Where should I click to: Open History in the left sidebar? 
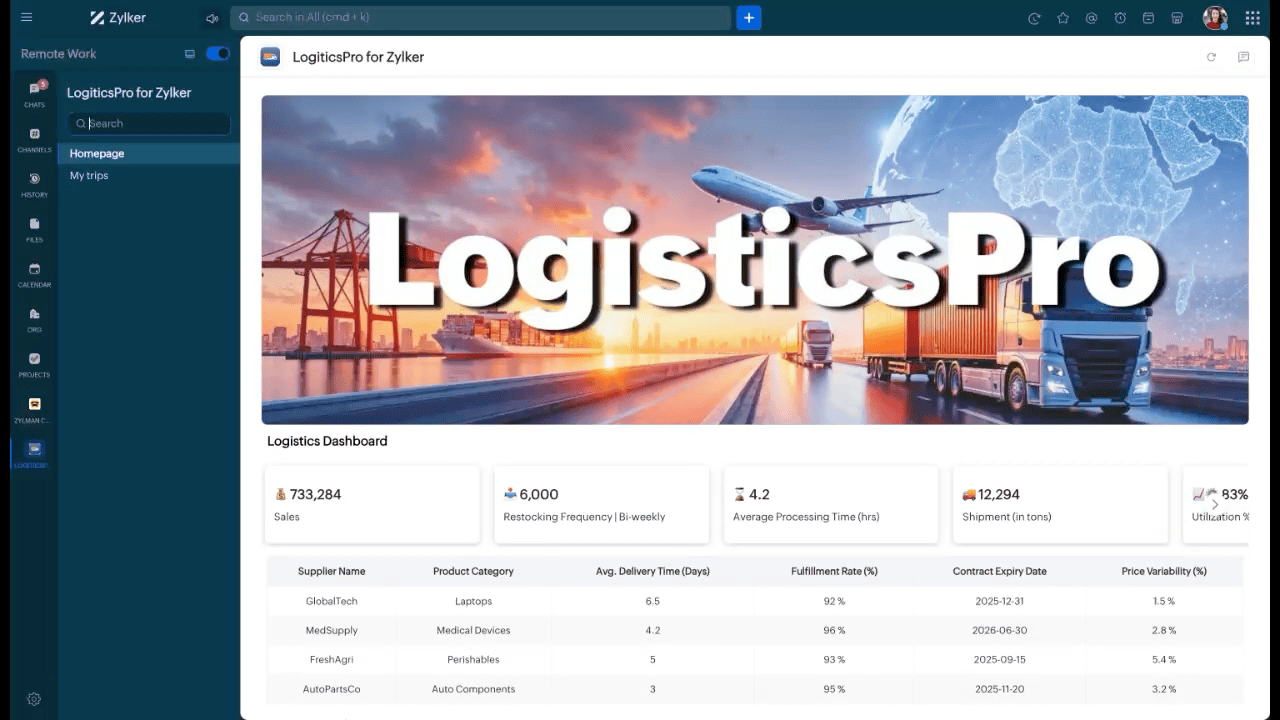tap(35, 184)
